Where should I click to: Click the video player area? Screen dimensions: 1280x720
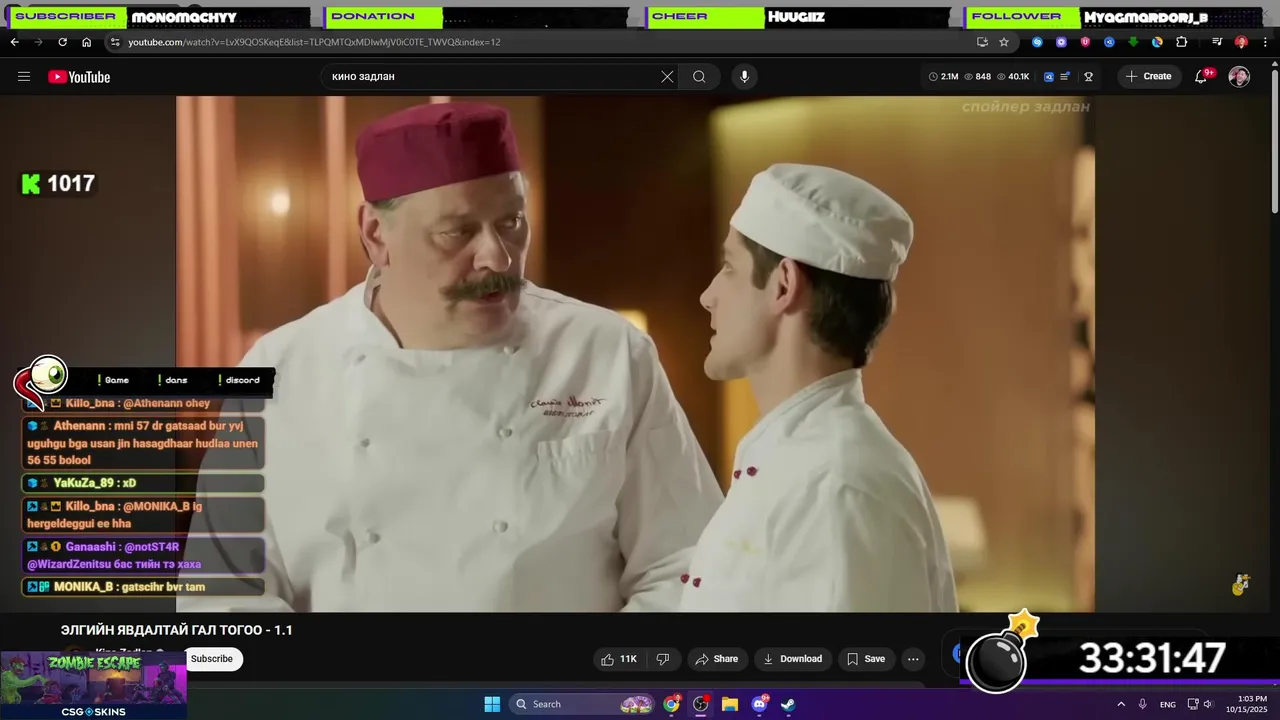tap(635, 354)
